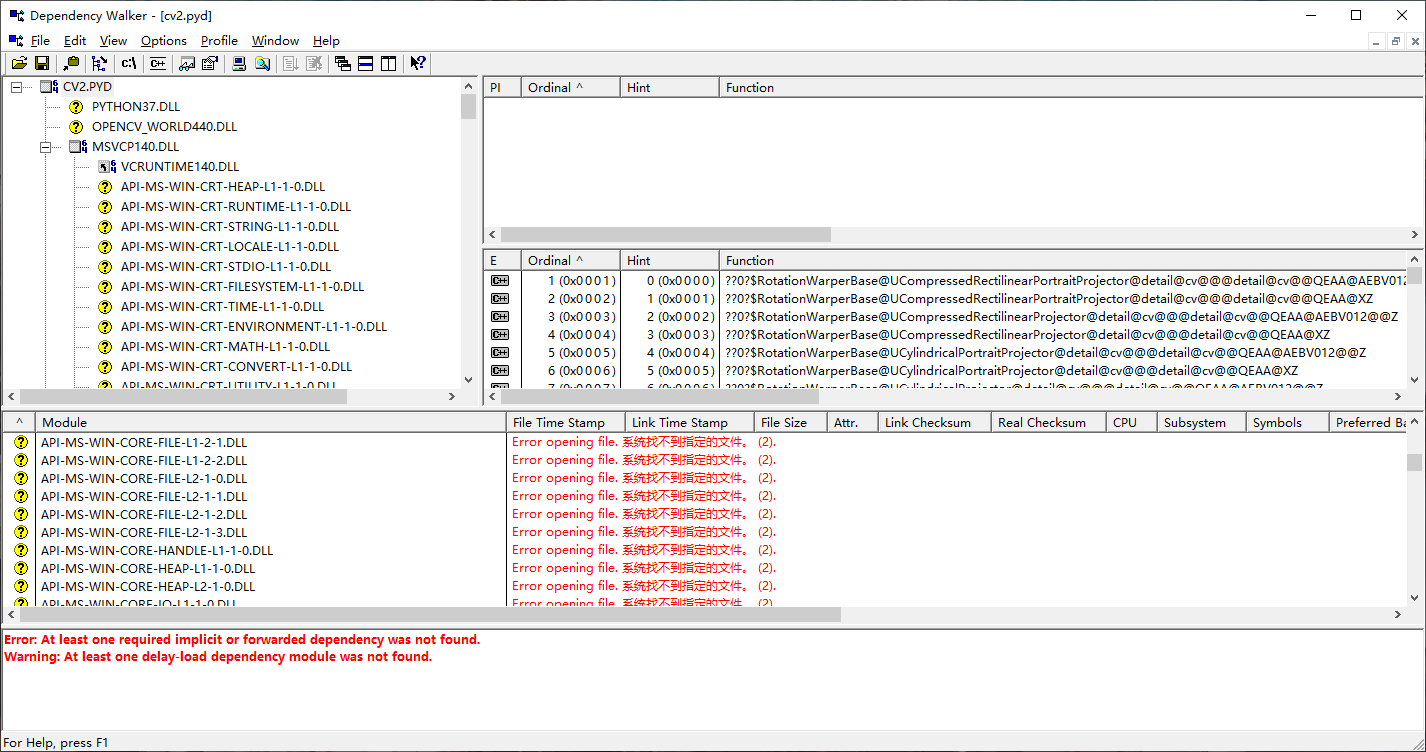Sort export list by Function column header

[1063, 260]
